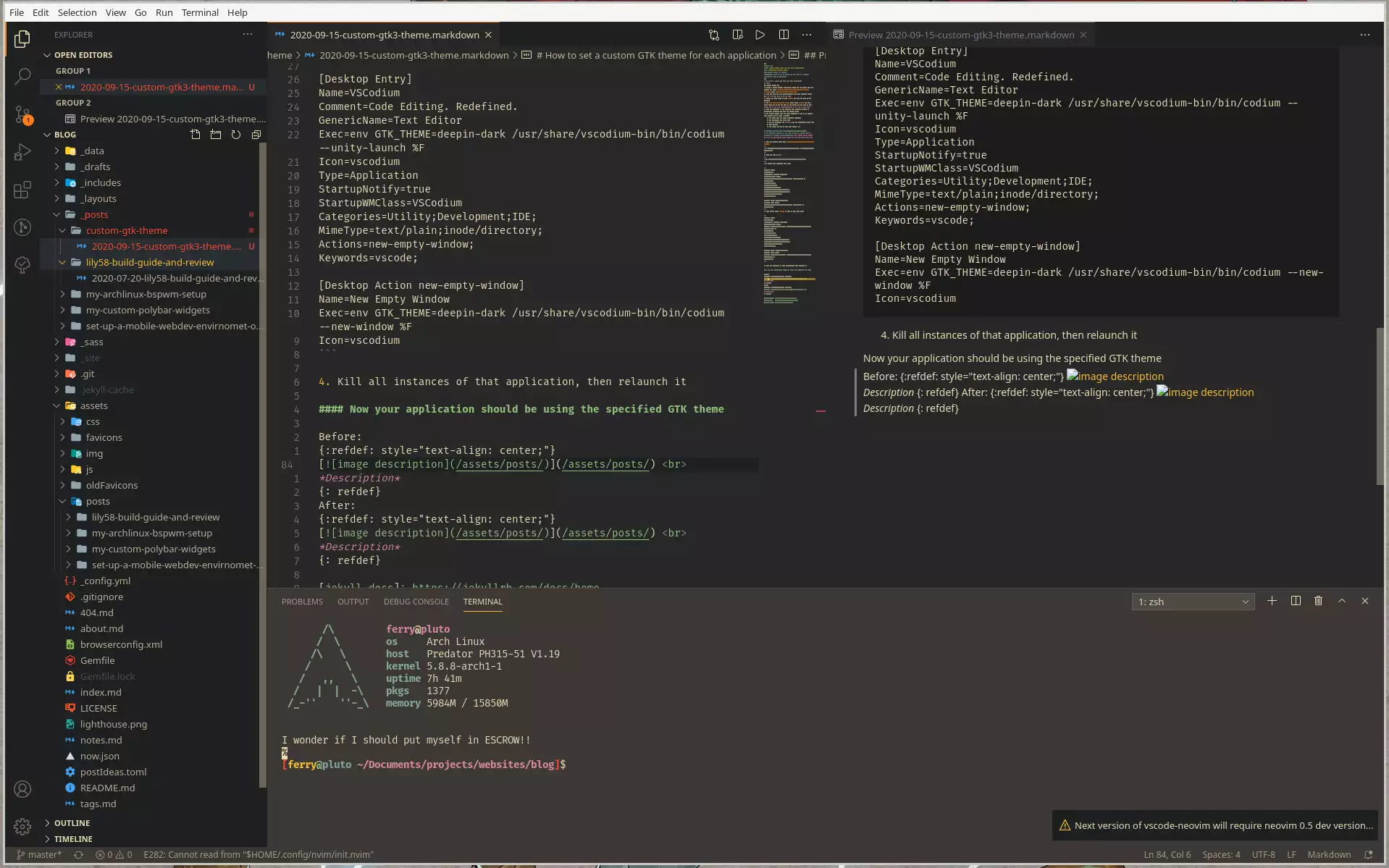Image resolution: width=1389 pixels, height=868 pixels.
Task: Open the Search view in activity bar
Action: coord(22,76)
